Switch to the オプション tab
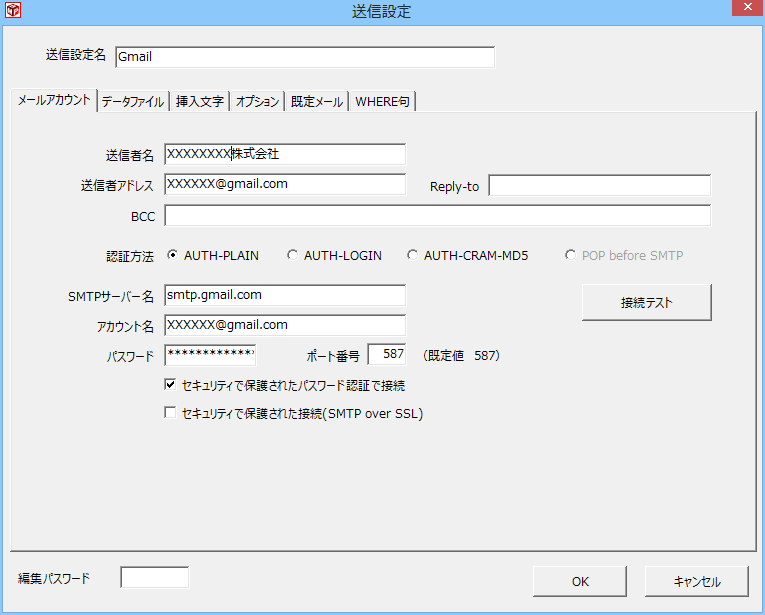Screen dimensions: 765x615 click(257, 101)
